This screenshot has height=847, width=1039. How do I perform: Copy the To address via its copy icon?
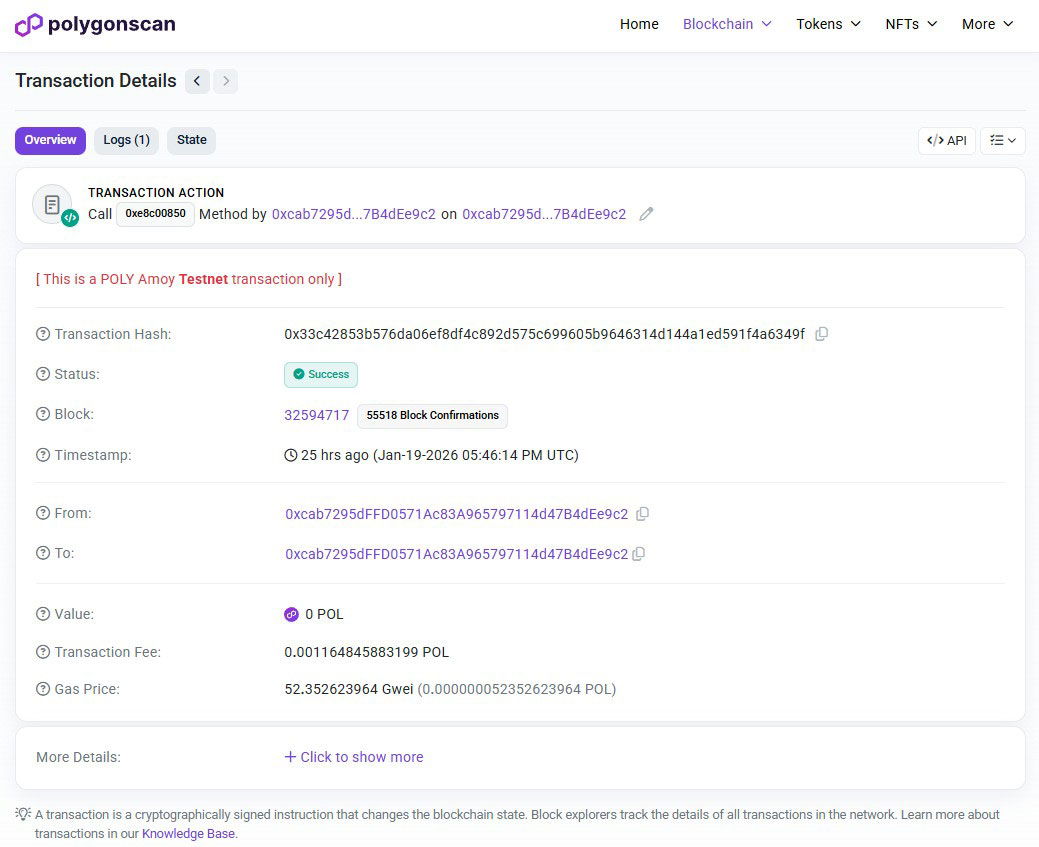click(639, 554)
